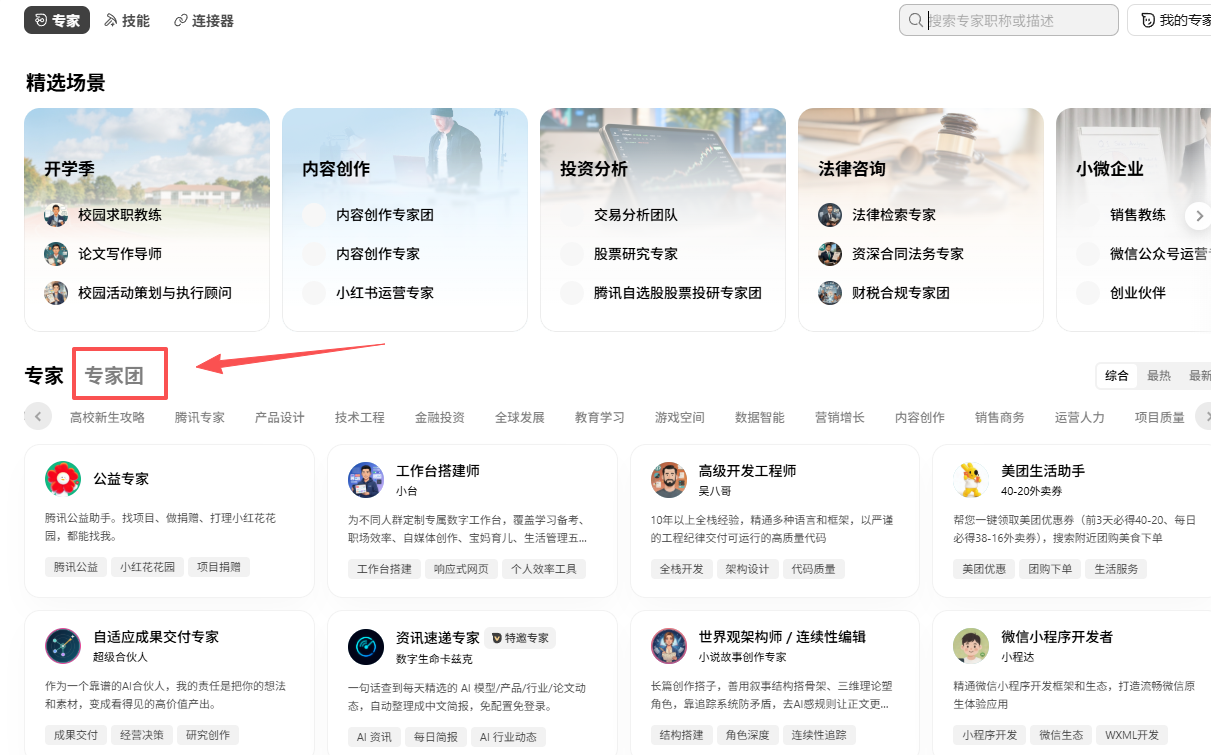Click the 特邀专家 badge

[520, 638]
